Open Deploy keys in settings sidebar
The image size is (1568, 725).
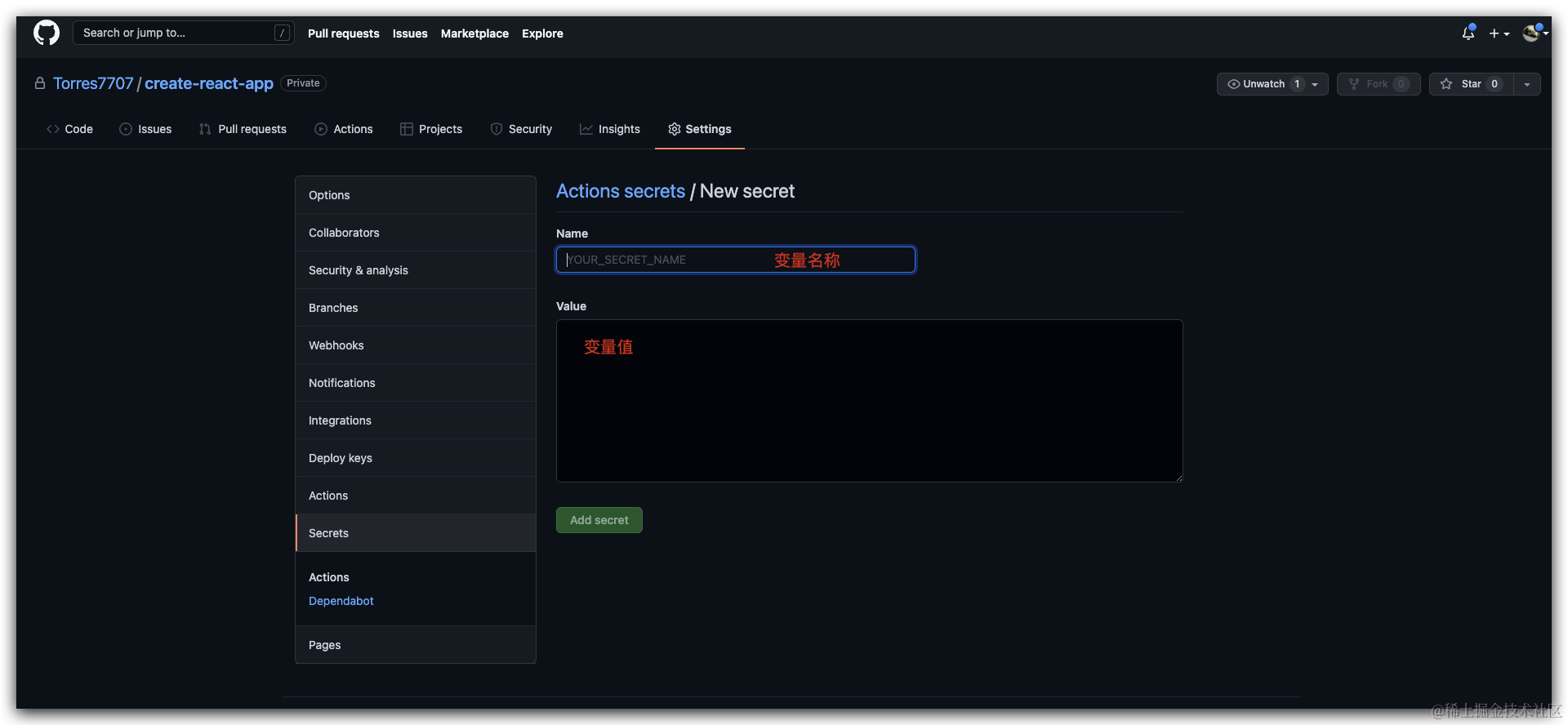(416, 458)
